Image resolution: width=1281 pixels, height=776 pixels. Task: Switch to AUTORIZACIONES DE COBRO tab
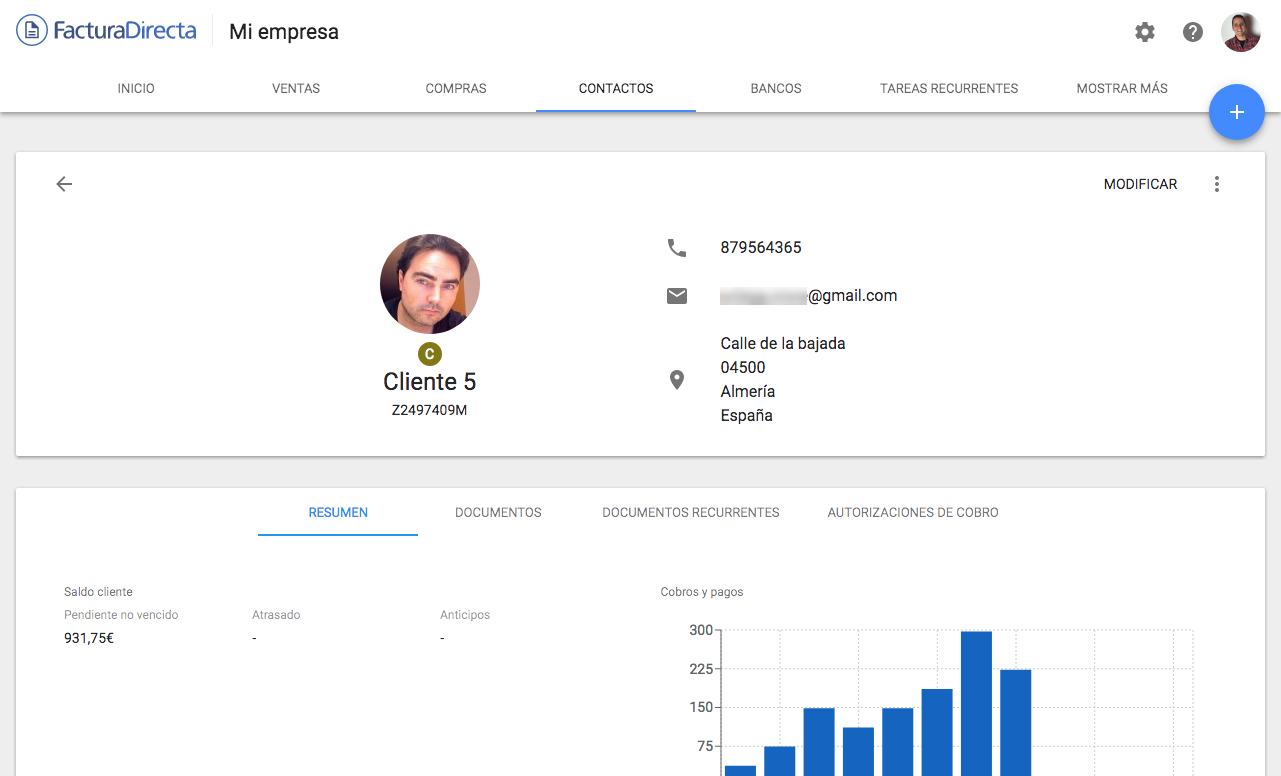913,512
